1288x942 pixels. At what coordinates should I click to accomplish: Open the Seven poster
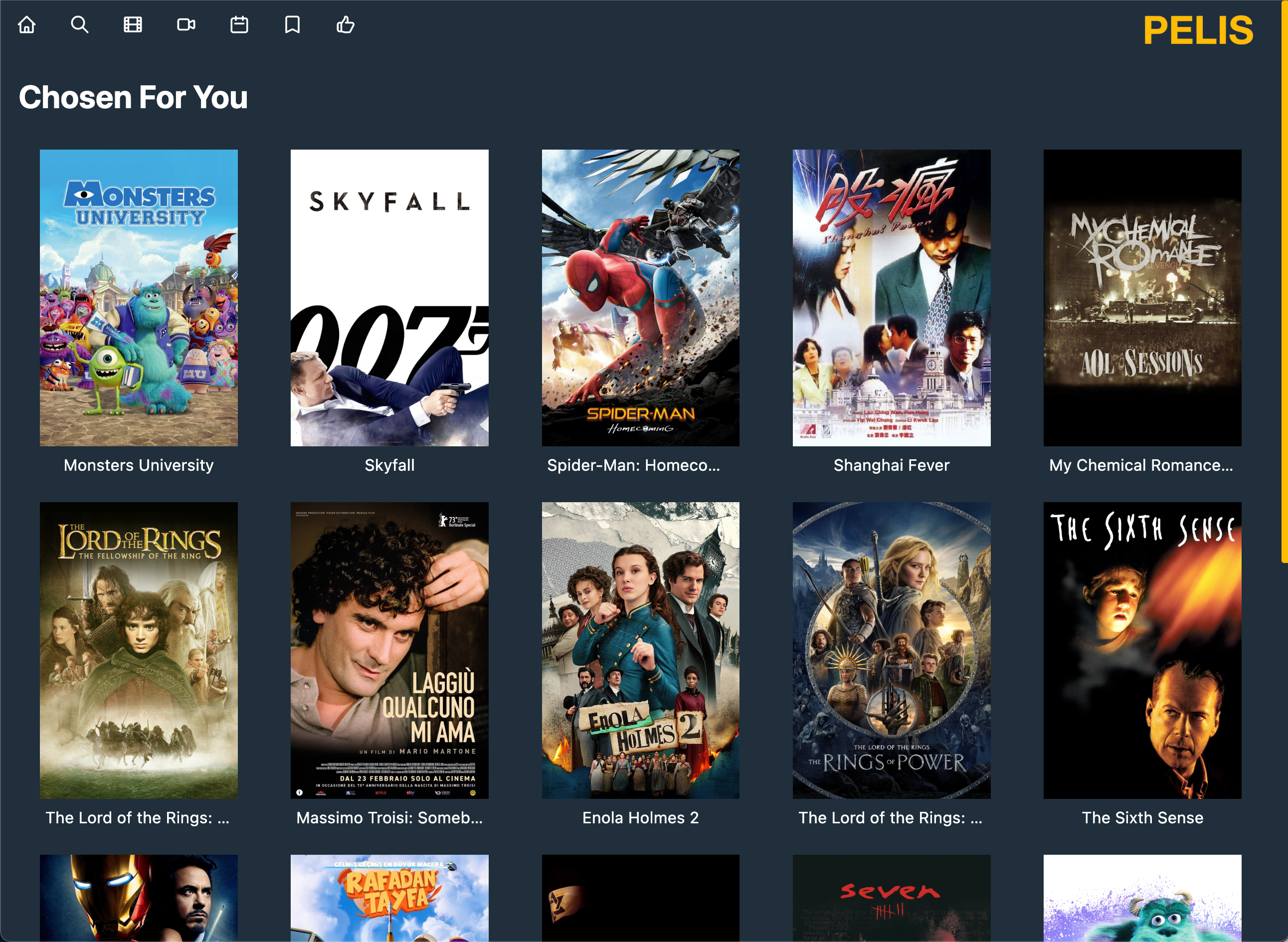click(892, 898)
